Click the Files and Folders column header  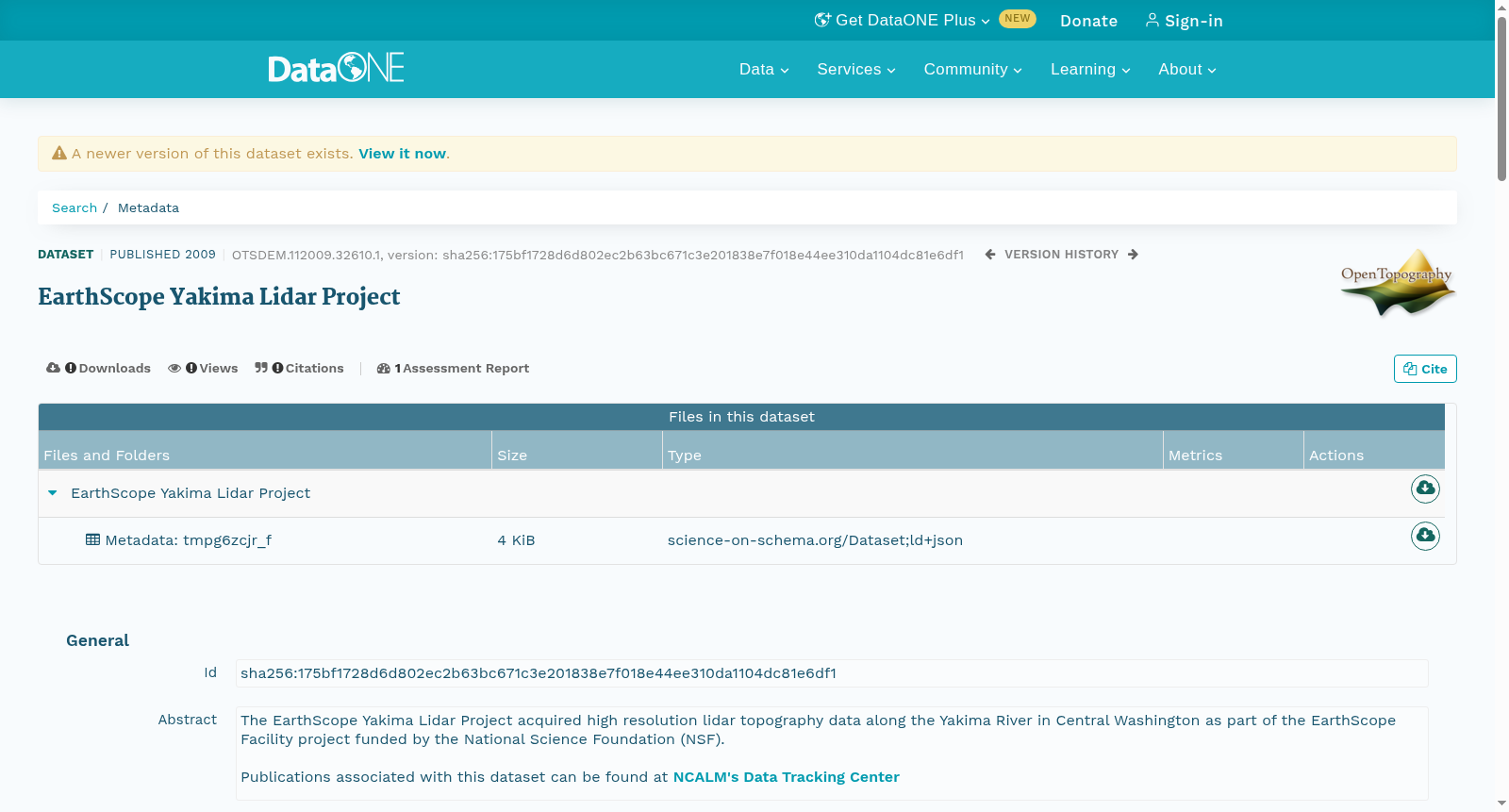265,451
